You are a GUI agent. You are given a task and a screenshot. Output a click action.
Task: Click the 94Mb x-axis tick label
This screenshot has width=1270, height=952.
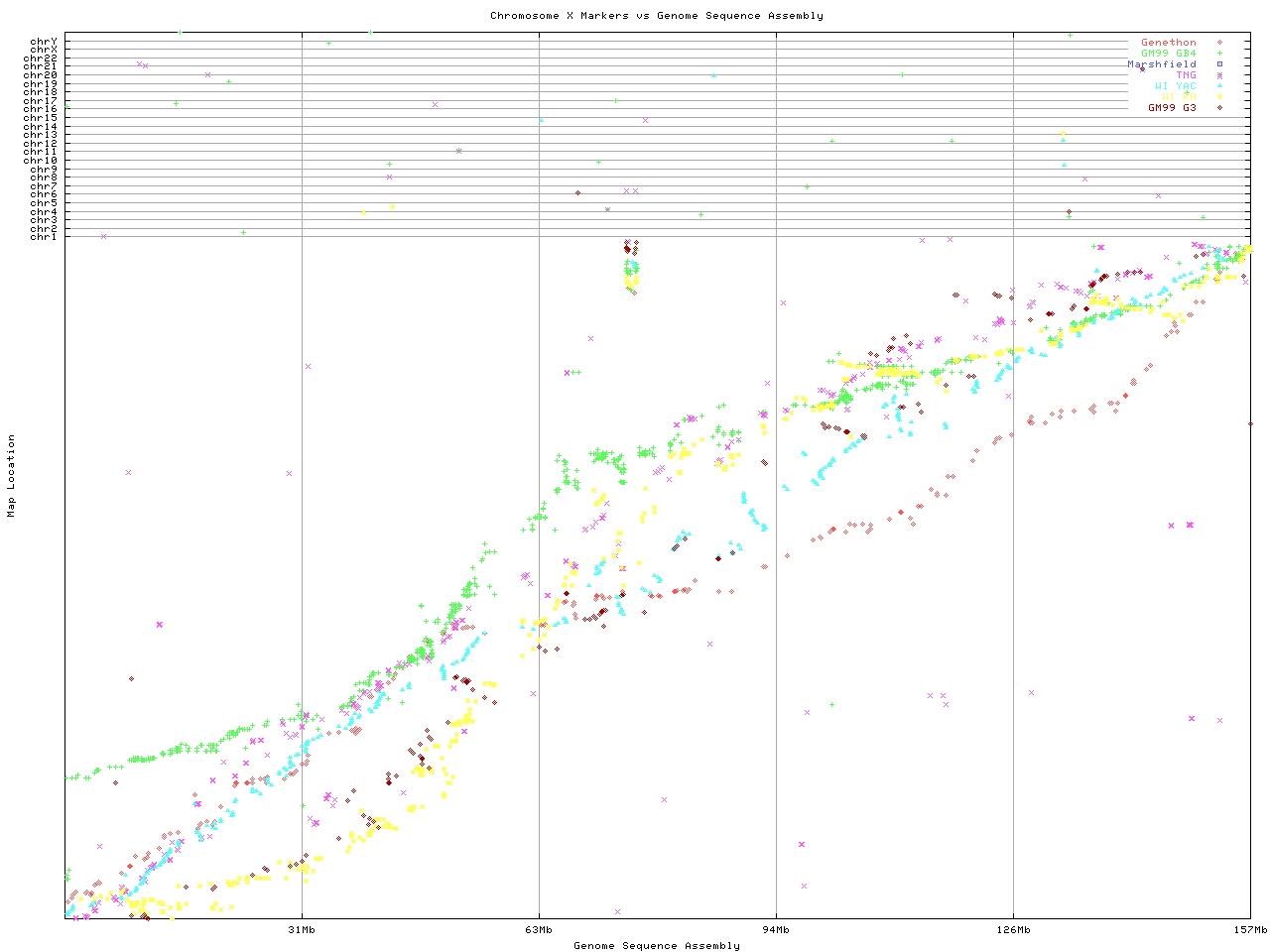(776, 930)
